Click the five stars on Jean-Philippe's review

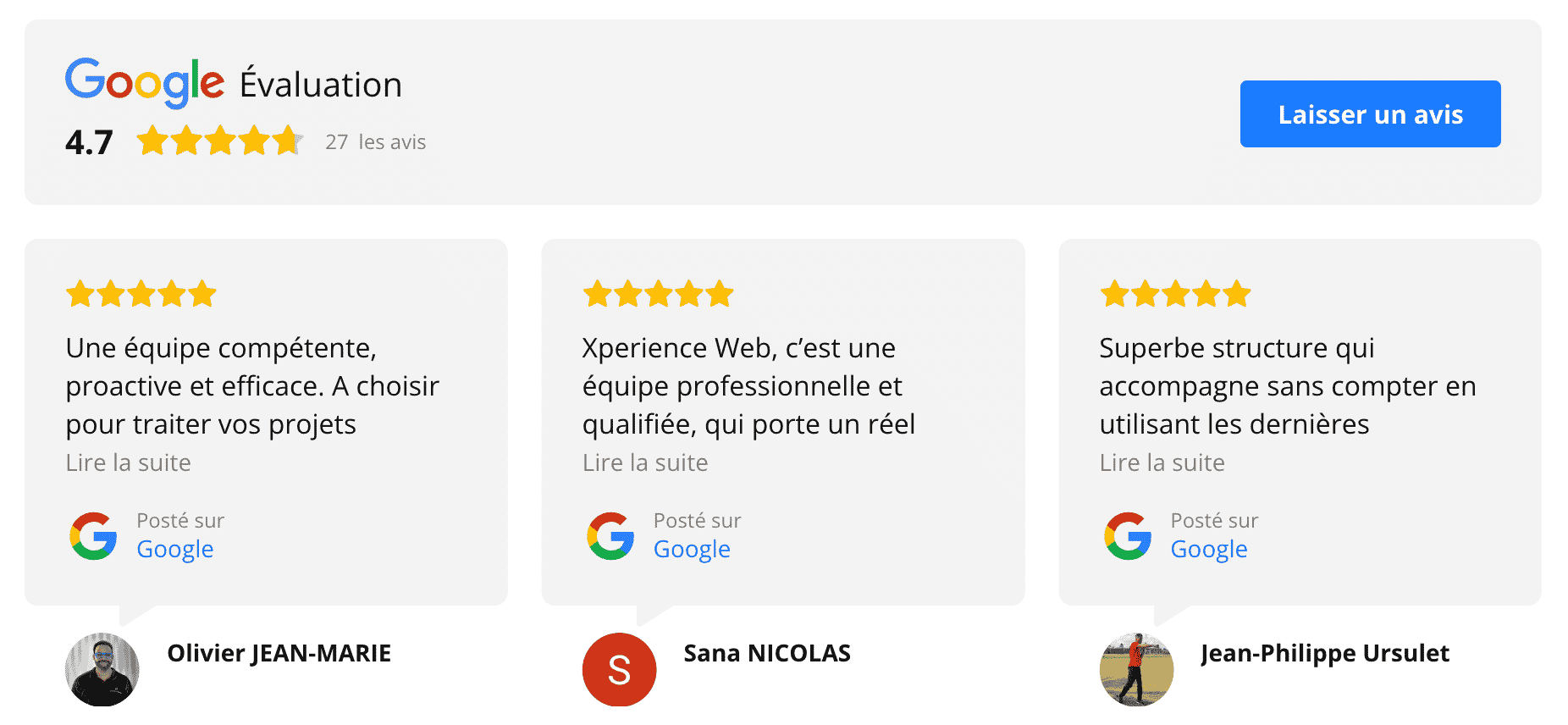point(1175,294)
